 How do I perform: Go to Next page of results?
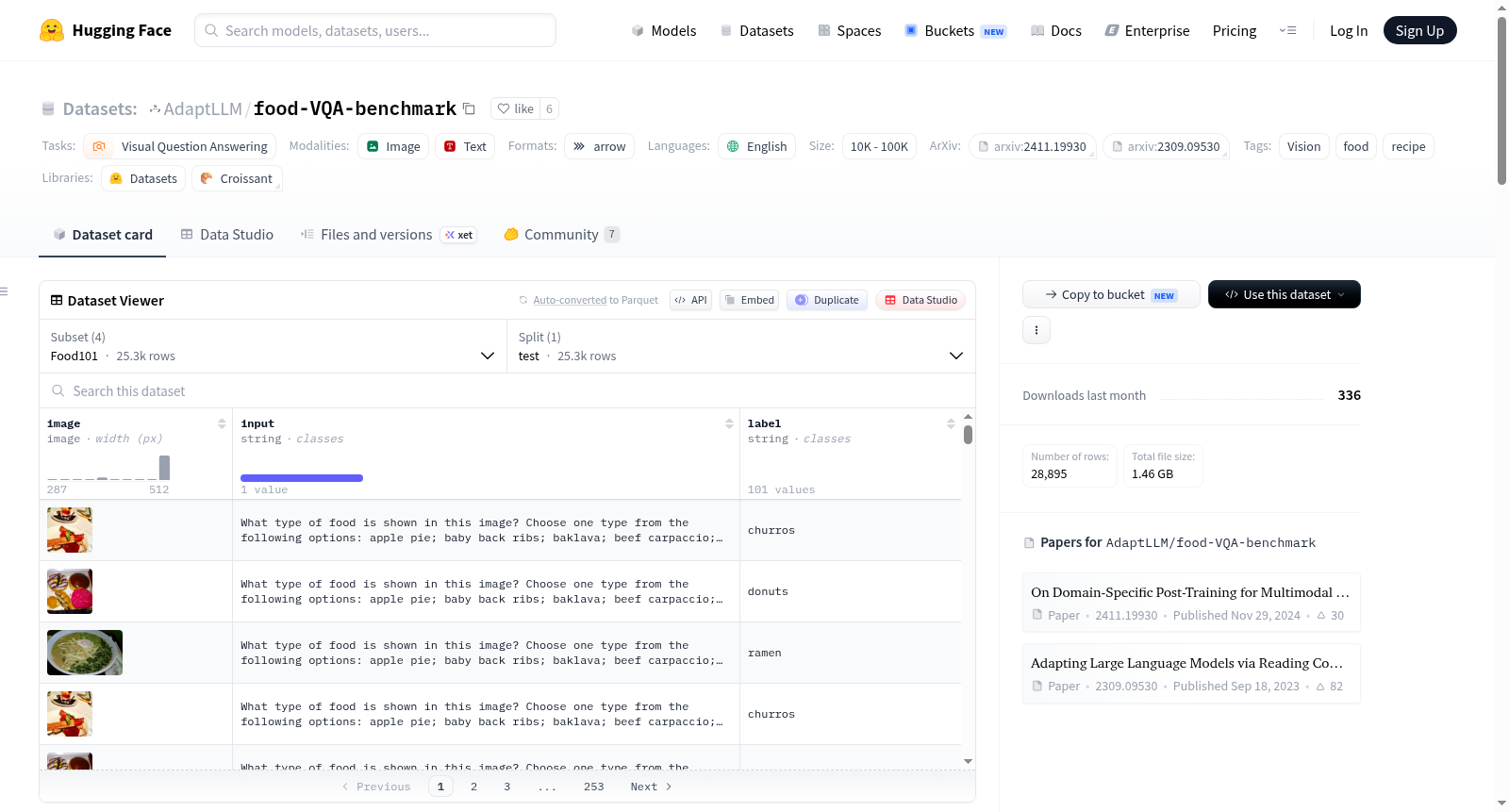[x=651, y=787]
